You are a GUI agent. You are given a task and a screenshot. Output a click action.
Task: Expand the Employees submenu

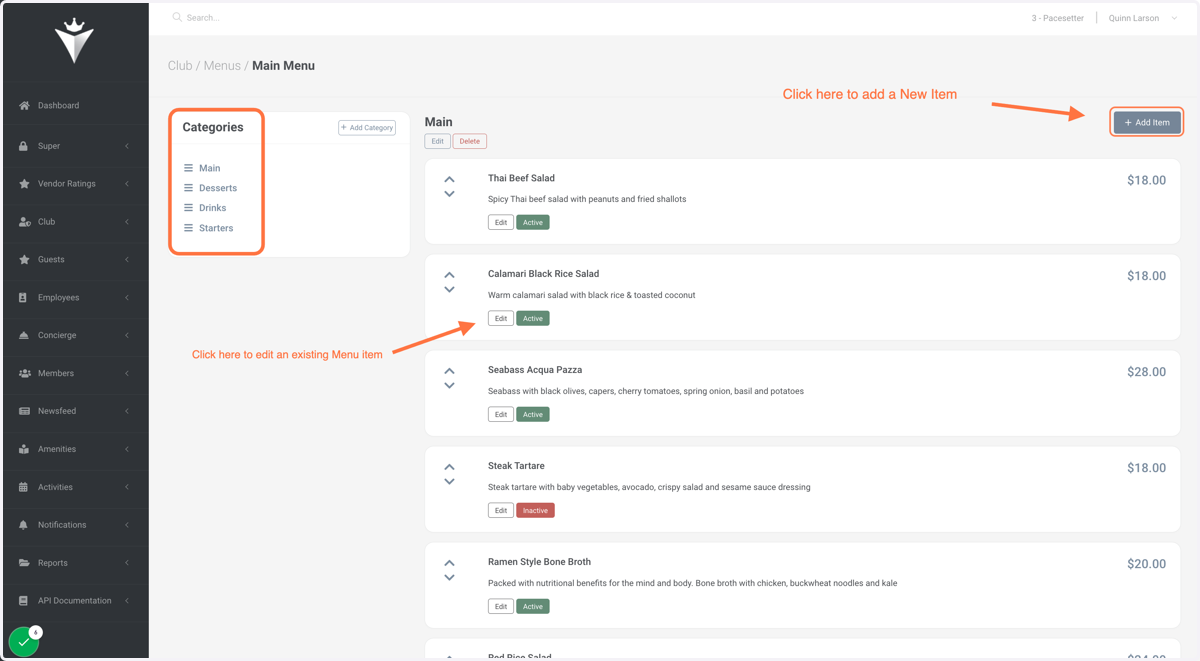[127, 298]
